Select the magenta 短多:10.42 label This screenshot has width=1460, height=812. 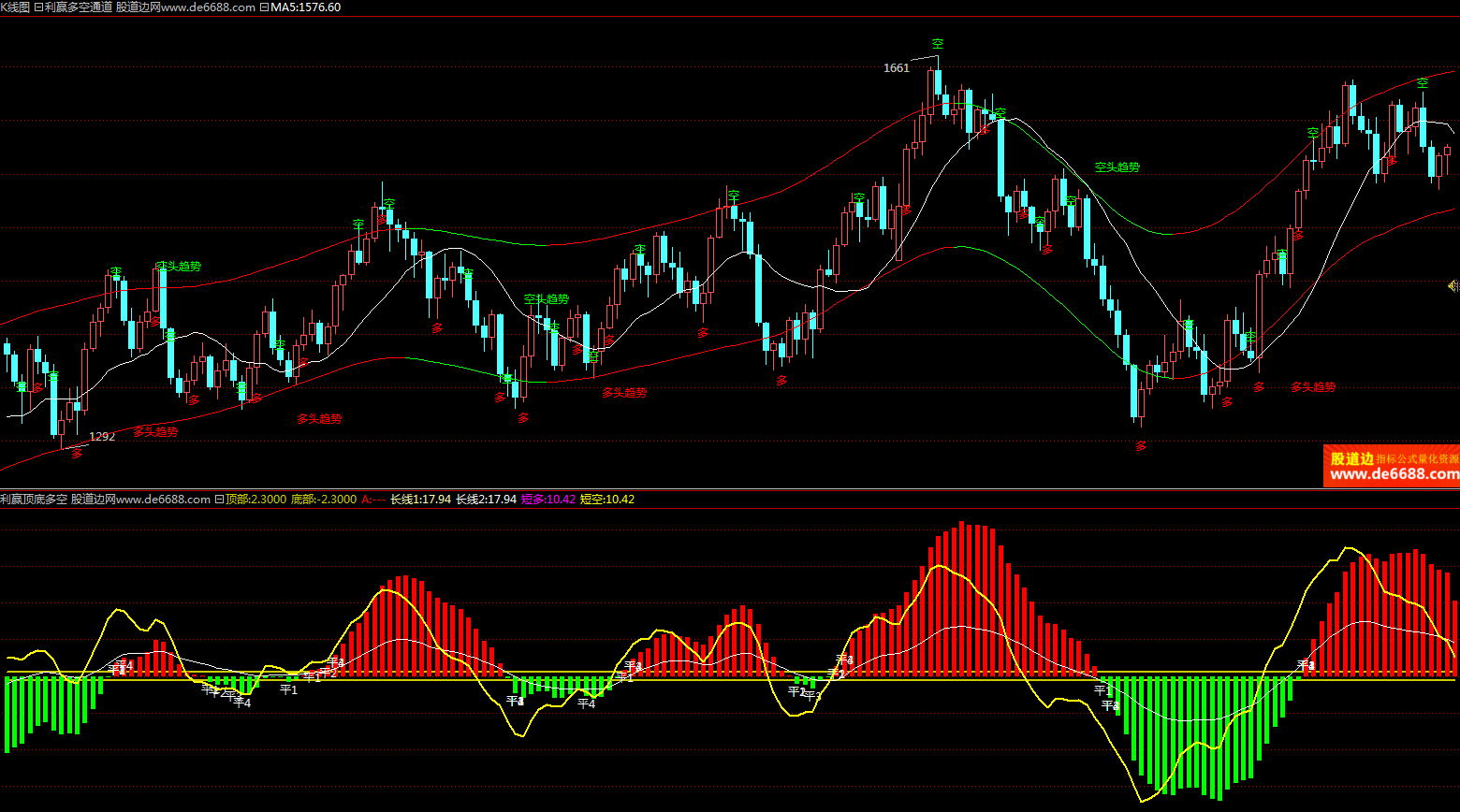547,500
